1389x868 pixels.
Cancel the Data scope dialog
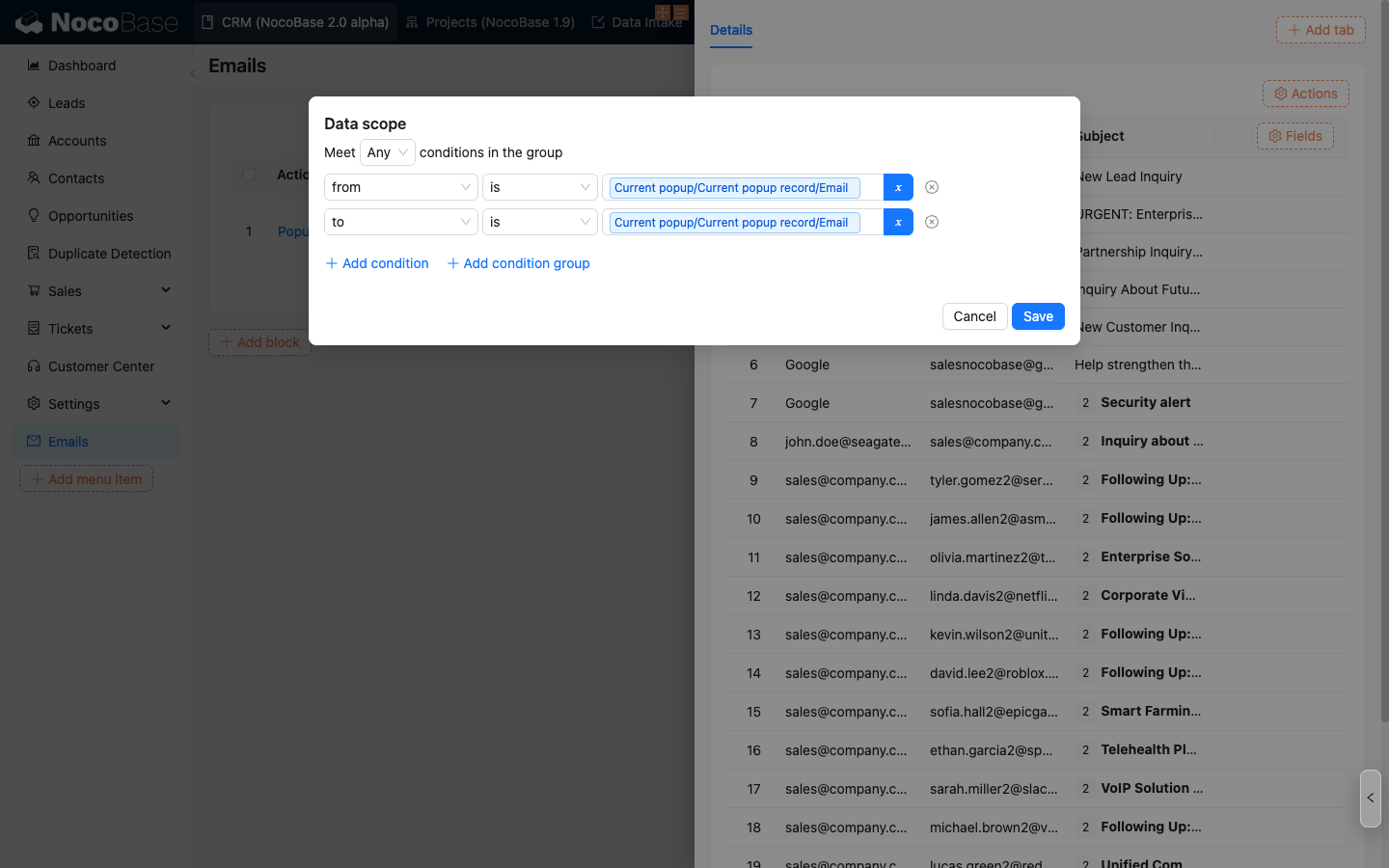(974, 316)
